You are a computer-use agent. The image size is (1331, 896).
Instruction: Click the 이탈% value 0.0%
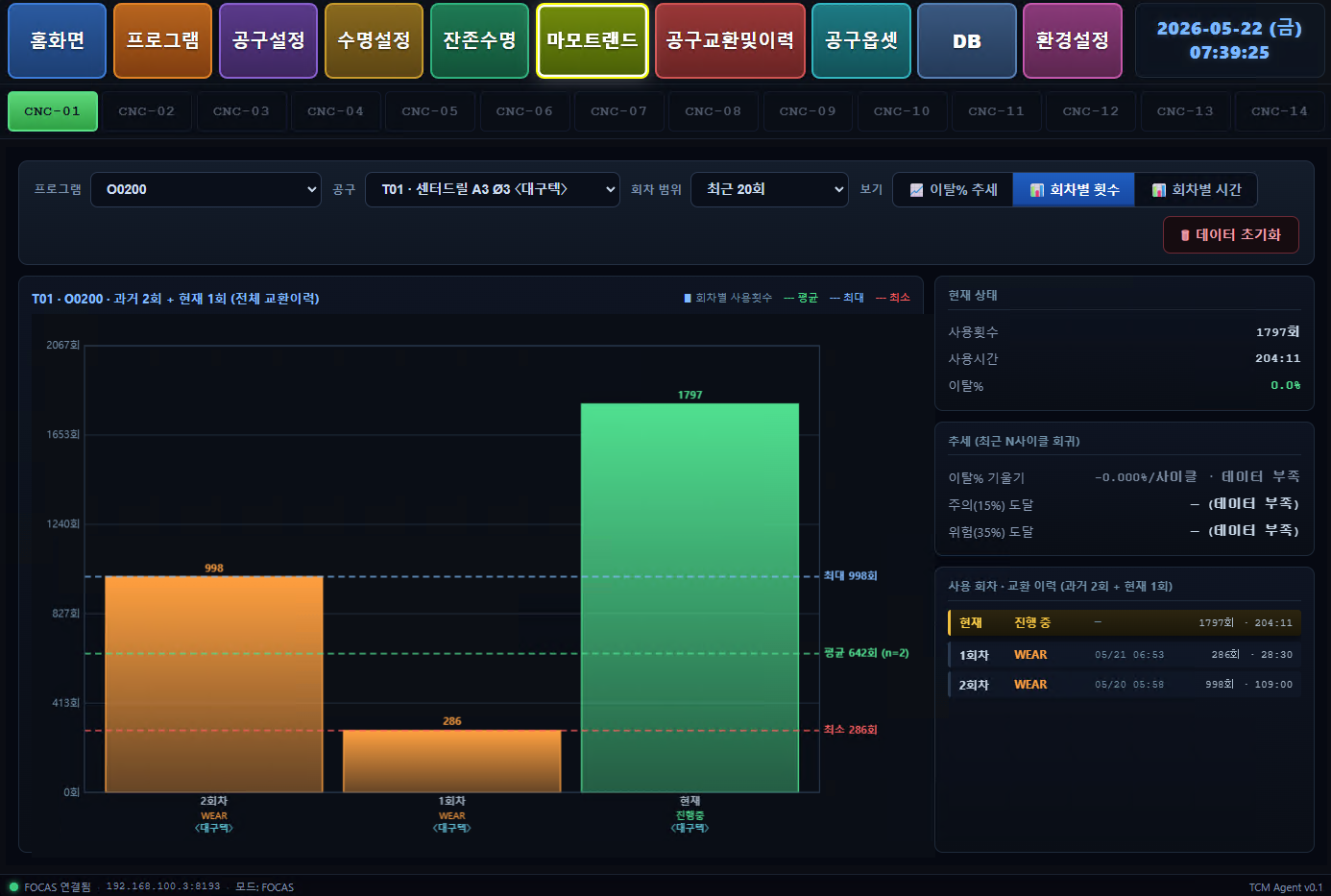(x=1286, y=385)
